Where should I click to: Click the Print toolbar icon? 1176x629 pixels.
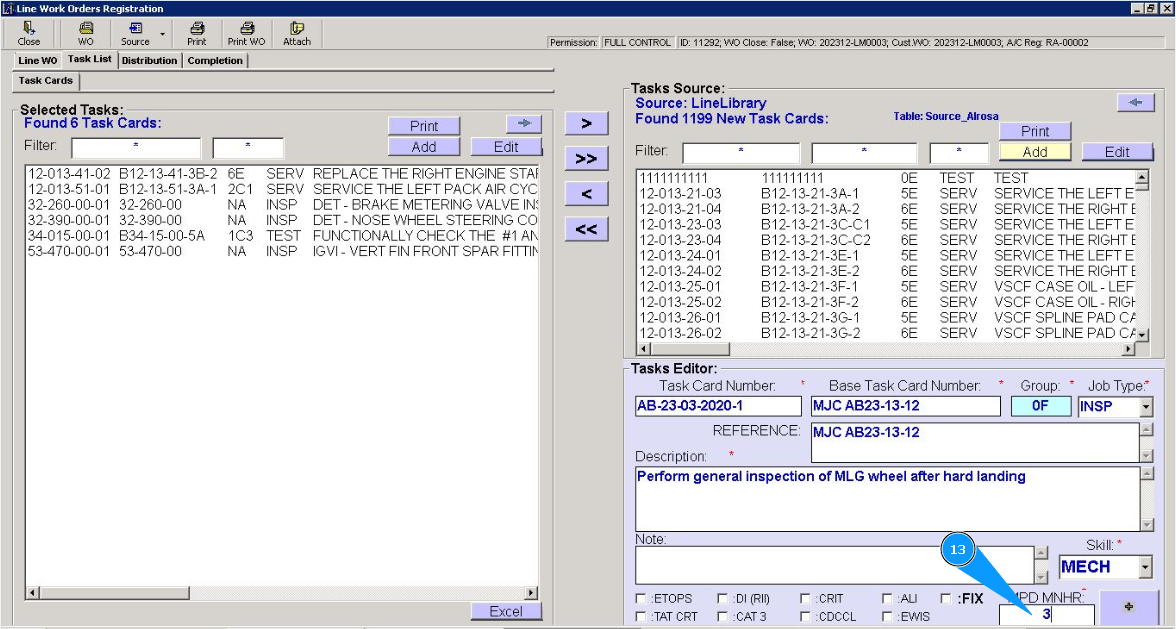click(197, 34)
